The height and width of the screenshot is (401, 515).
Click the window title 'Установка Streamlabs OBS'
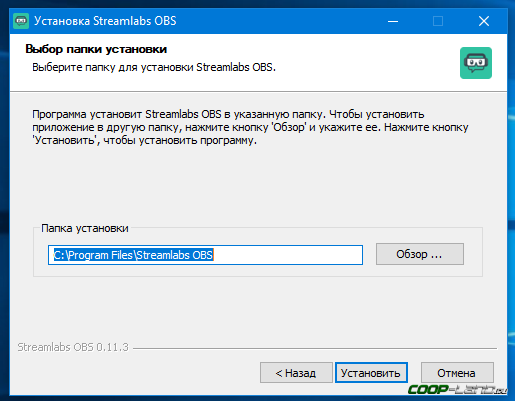tap(105, 21)
